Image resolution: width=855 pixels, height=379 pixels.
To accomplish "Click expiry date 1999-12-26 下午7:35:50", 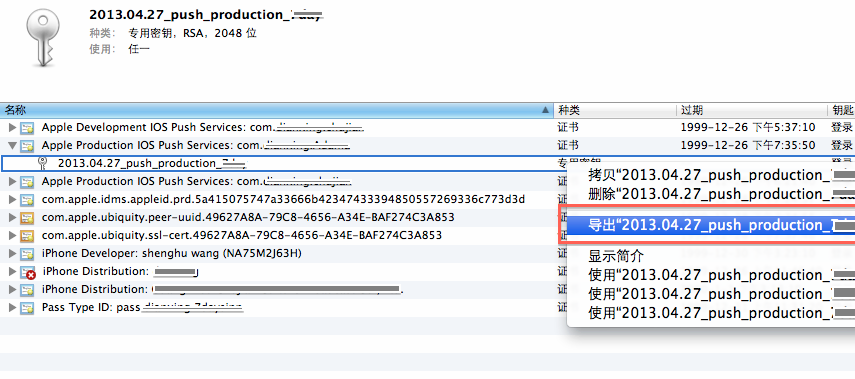I will point(748,146).
